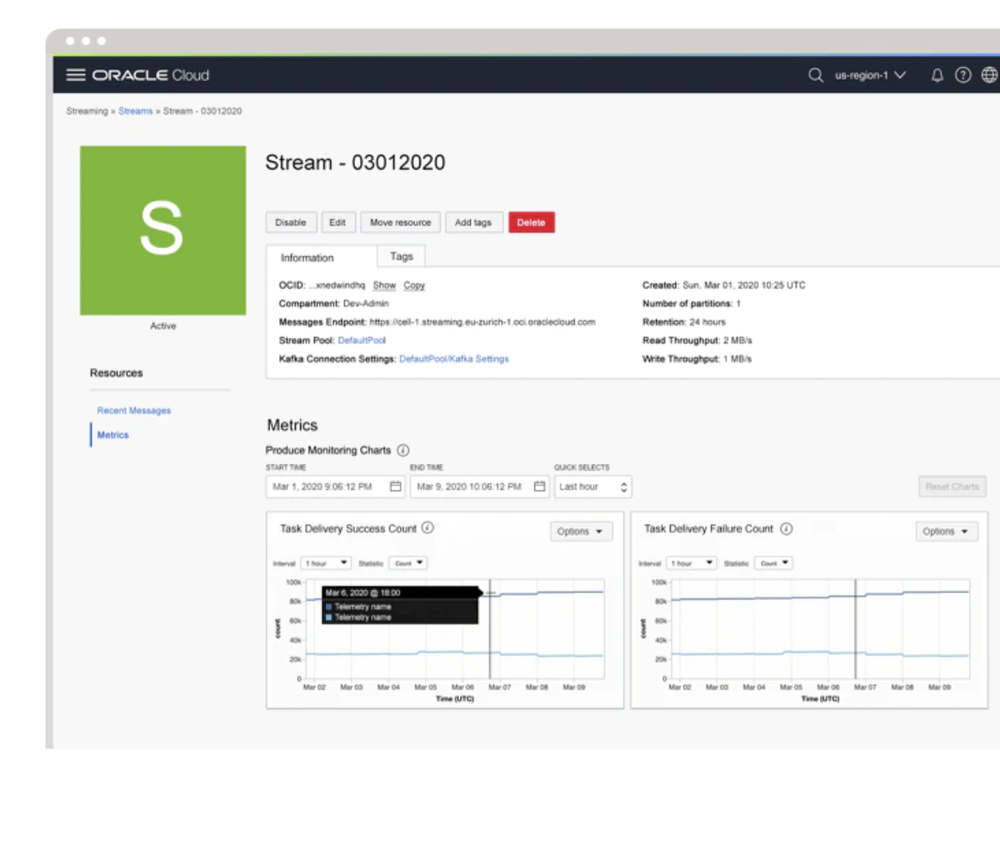Click the globe language icon
The width and height of the screenshot is (1000, 842).
pos(989,75)
